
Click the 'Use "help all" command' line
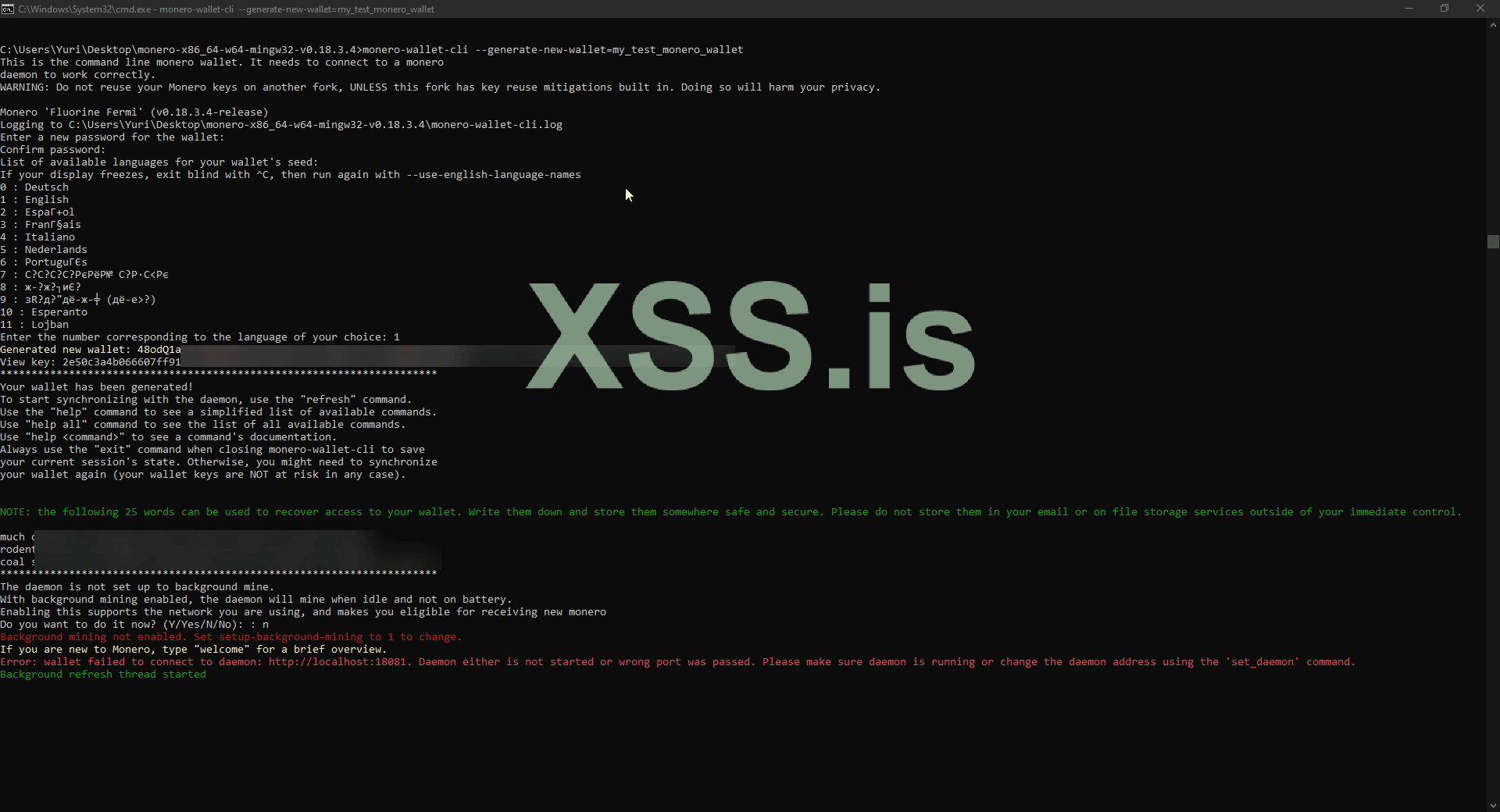(203, 425)
